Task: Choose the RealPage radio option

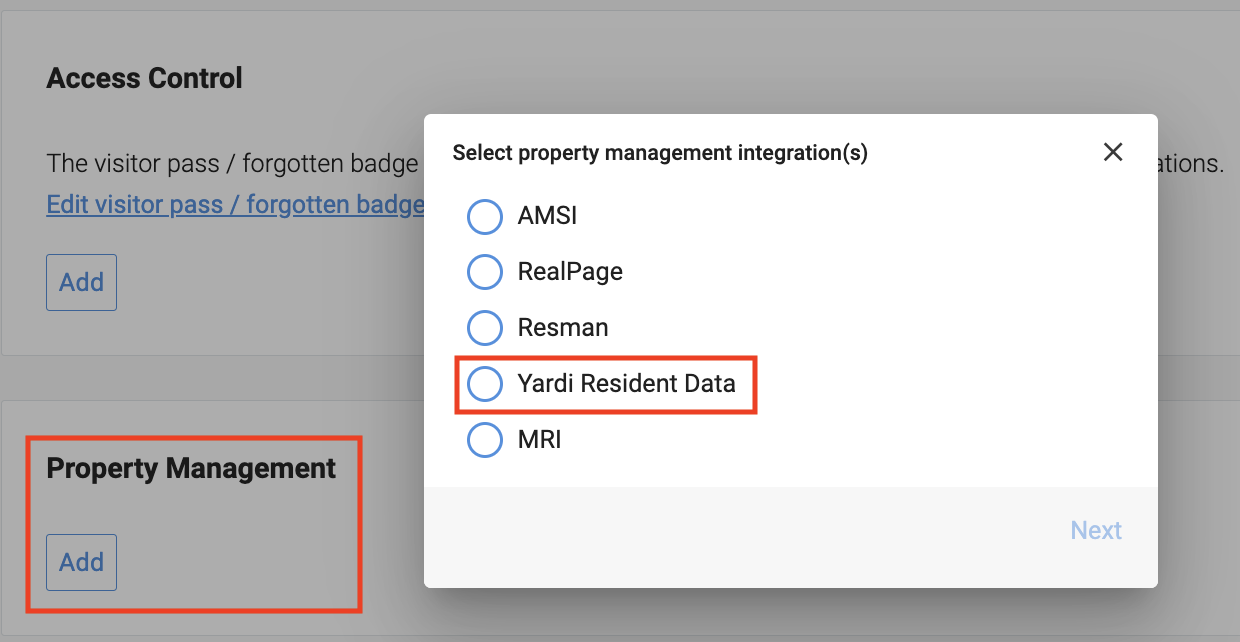Action: pos(485,272)
